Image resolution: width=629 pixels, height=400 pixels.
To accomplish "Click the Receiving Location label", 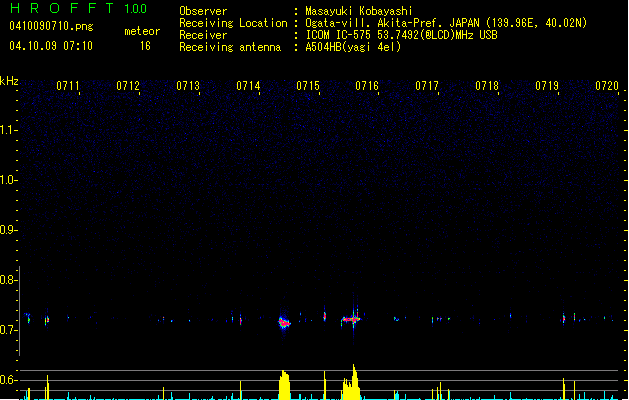I will 233,23.
